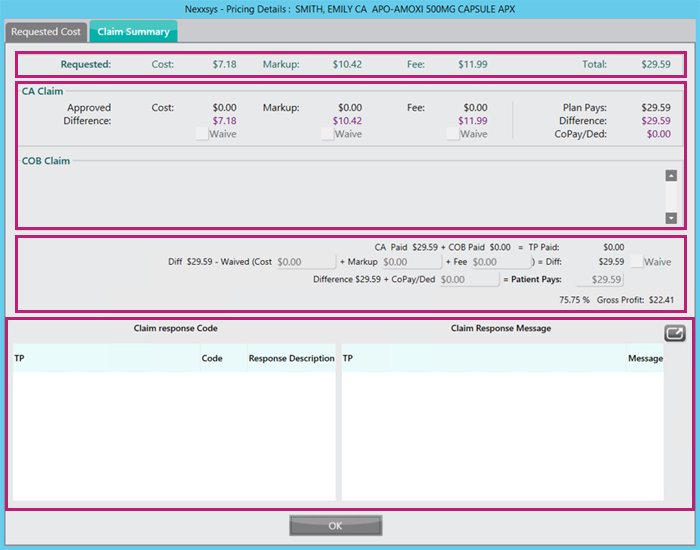Click the Requested Fee value $11.99
This screenshot has height=550, width=700.
pos(473,64)
